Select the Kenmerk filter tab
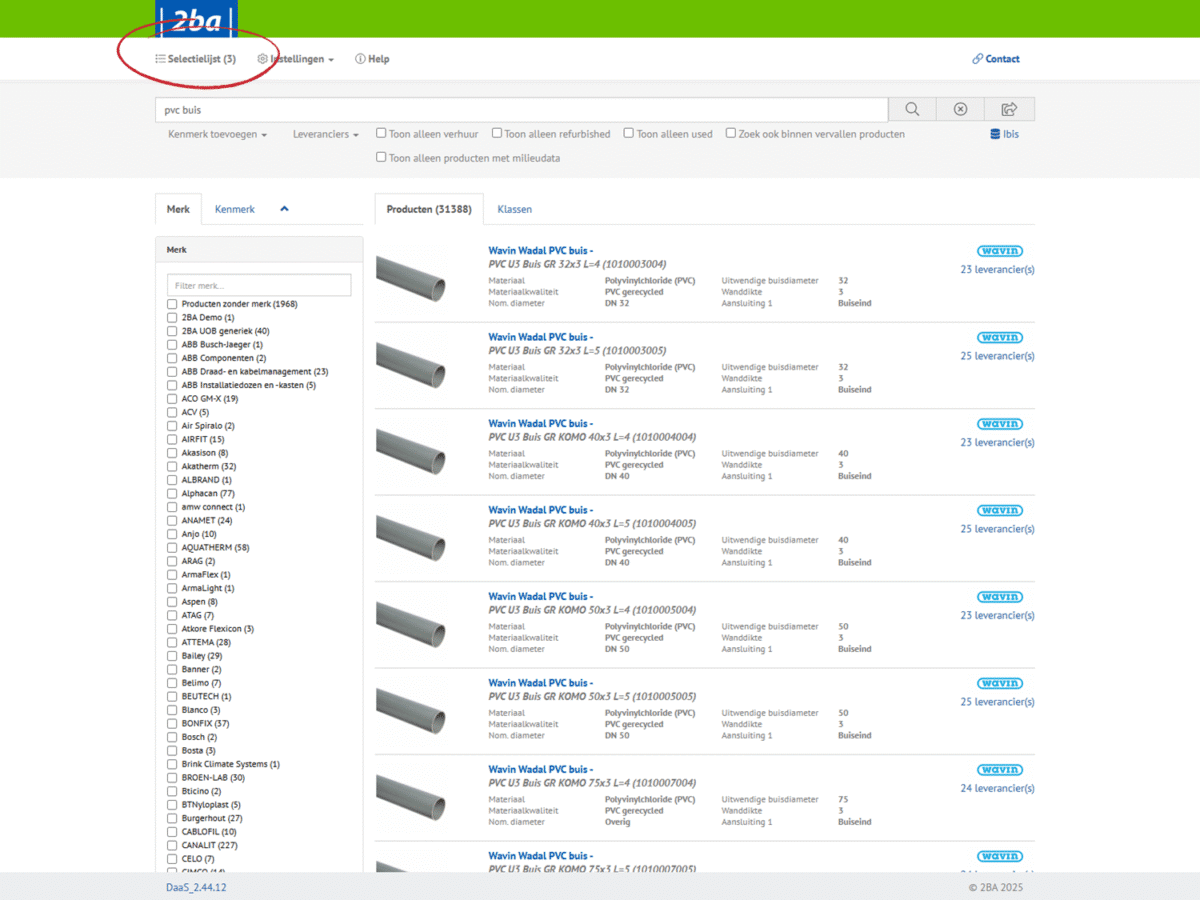Image resolution: width=1200 pixels, height=900 pixels. (x=235, y=209)
